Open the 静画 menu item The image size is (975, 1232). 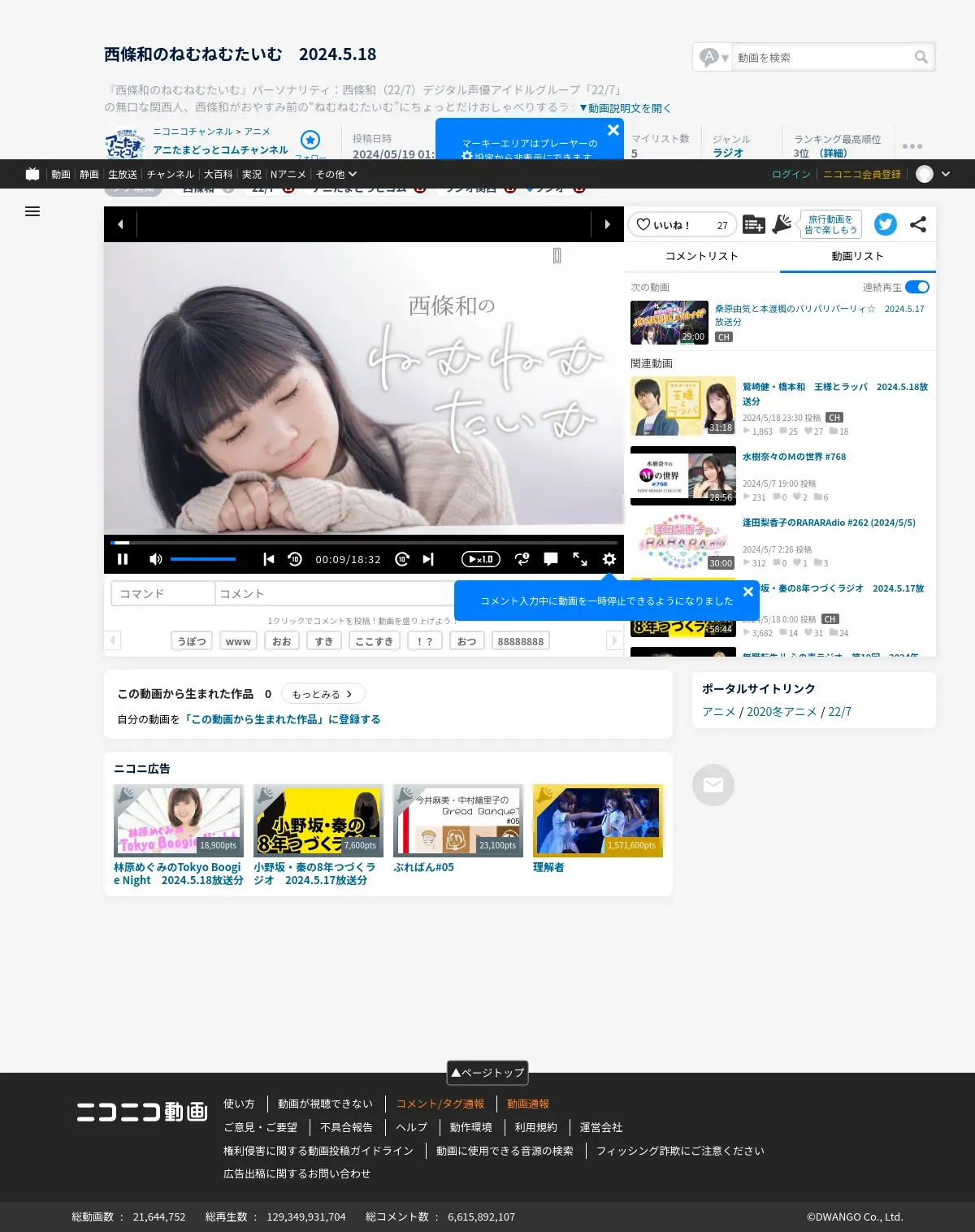[x=89, y=174]
